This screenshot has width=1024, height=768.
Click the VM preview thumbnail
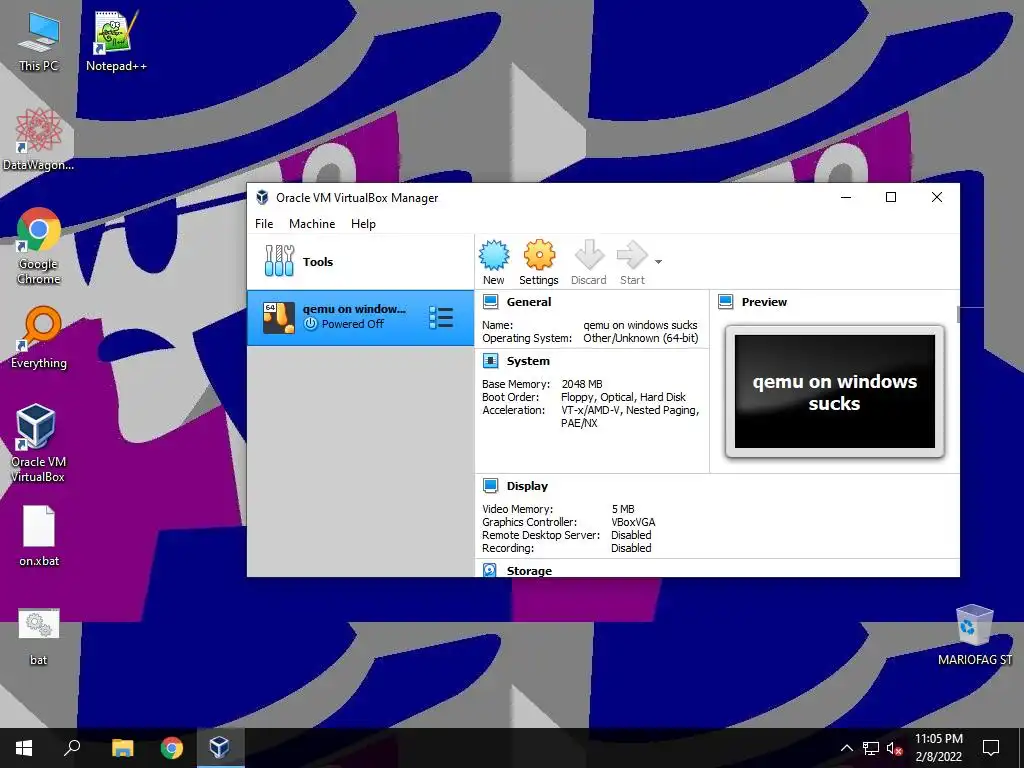pos(835,391)
